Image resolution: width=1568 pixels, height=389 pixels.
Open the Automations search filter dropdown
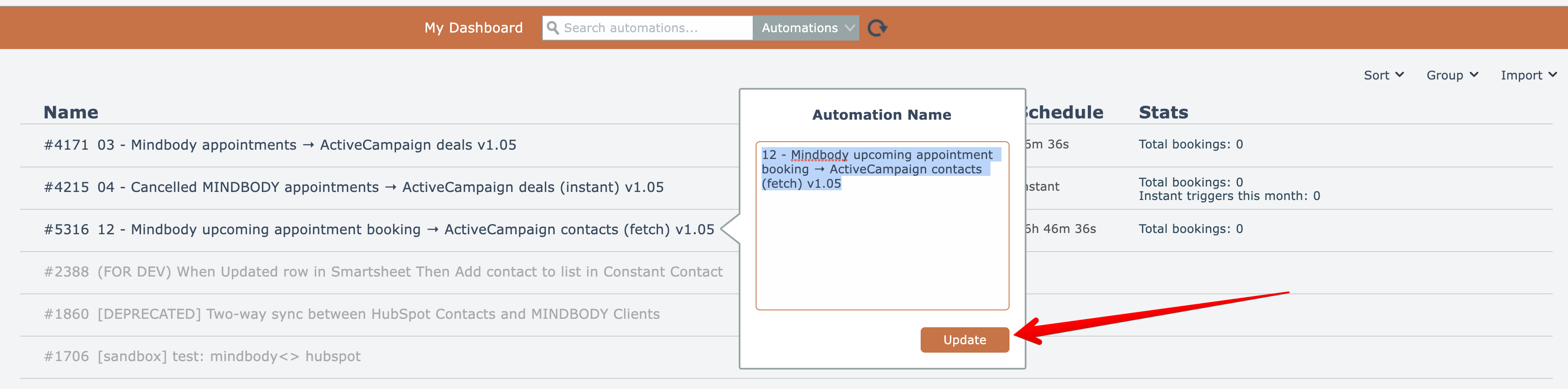805,28
